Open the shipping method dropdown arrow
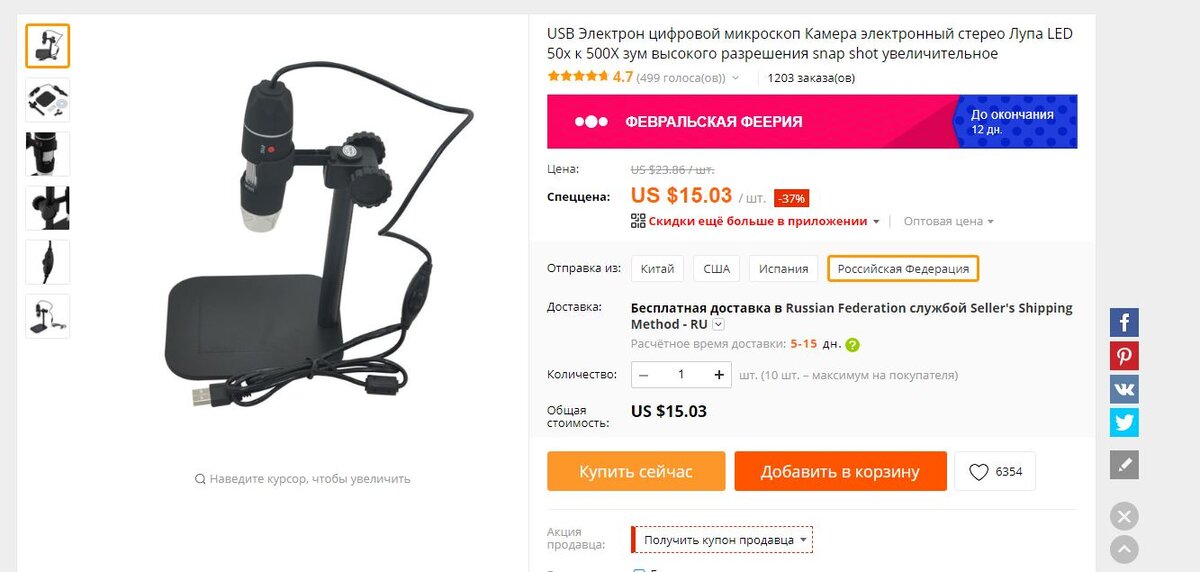The height and width of the screenshot is (572, 1200). [718, 325]
